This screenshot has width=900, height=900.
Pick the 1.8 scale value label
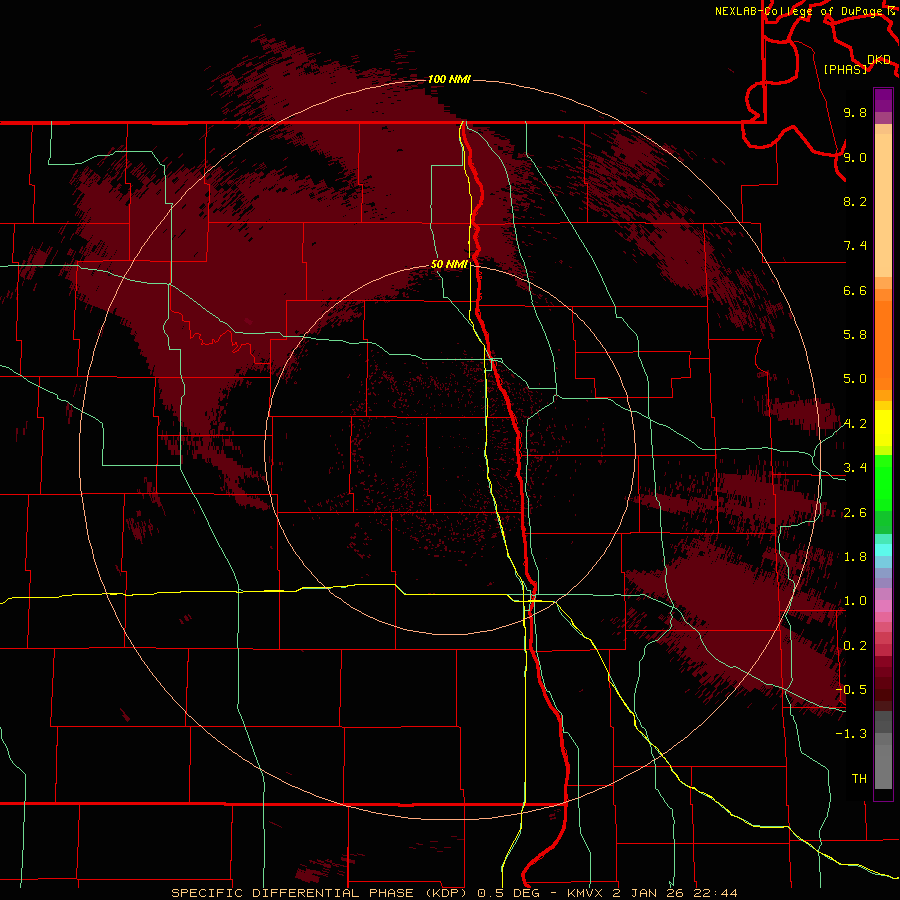point(855,557)
